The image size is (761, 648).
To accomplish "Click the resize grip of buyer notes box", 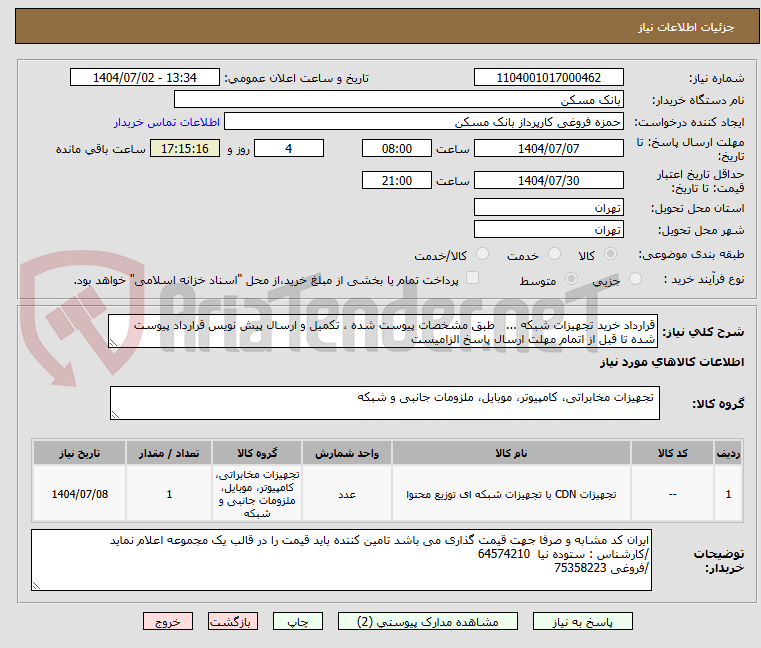I will pyautogui.click(x=36, y=586).
